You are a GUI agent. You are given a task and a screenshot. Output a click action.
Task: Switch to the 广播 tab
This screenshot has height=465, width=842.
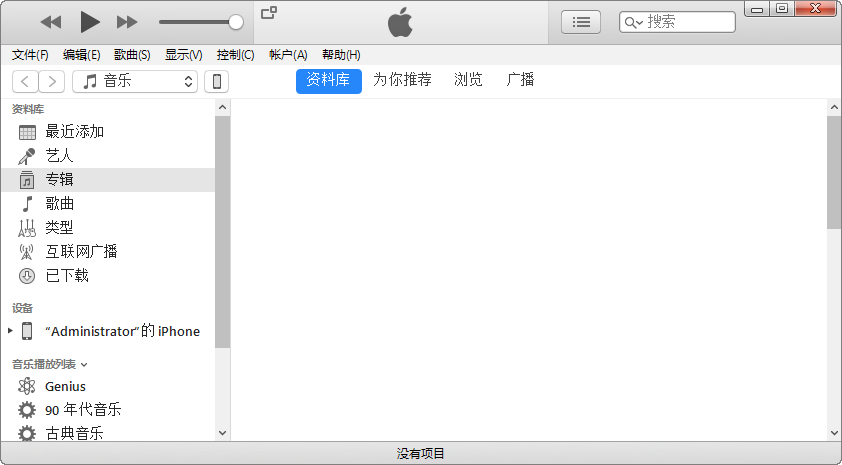pos(520,80)
